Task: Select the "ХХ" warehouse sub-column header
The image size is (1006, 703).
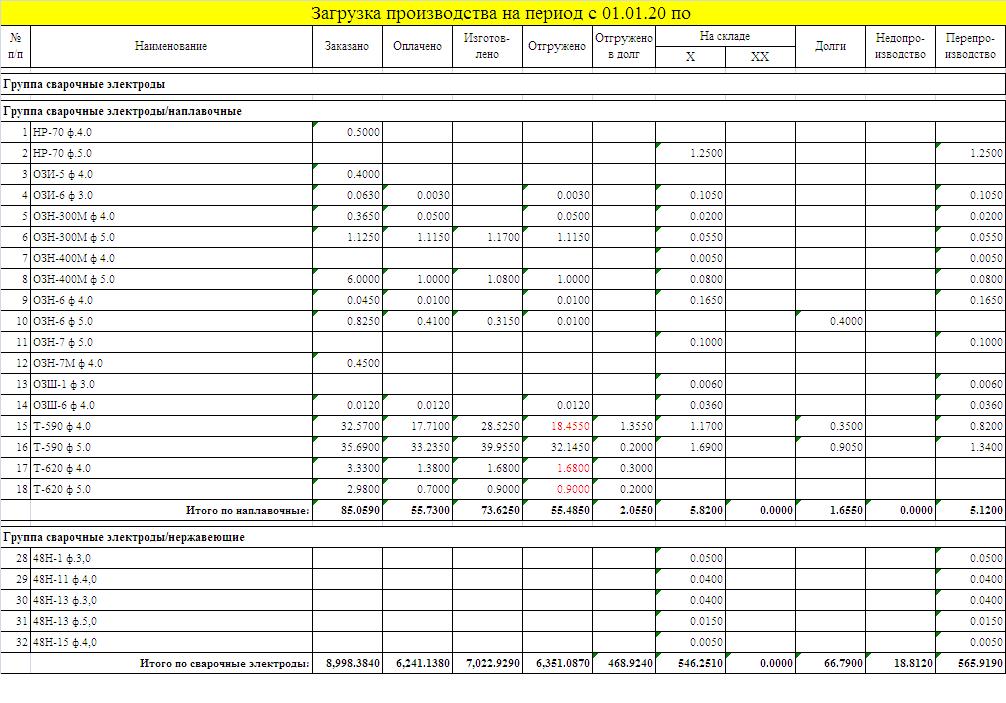Action: (x=759, y=57)
